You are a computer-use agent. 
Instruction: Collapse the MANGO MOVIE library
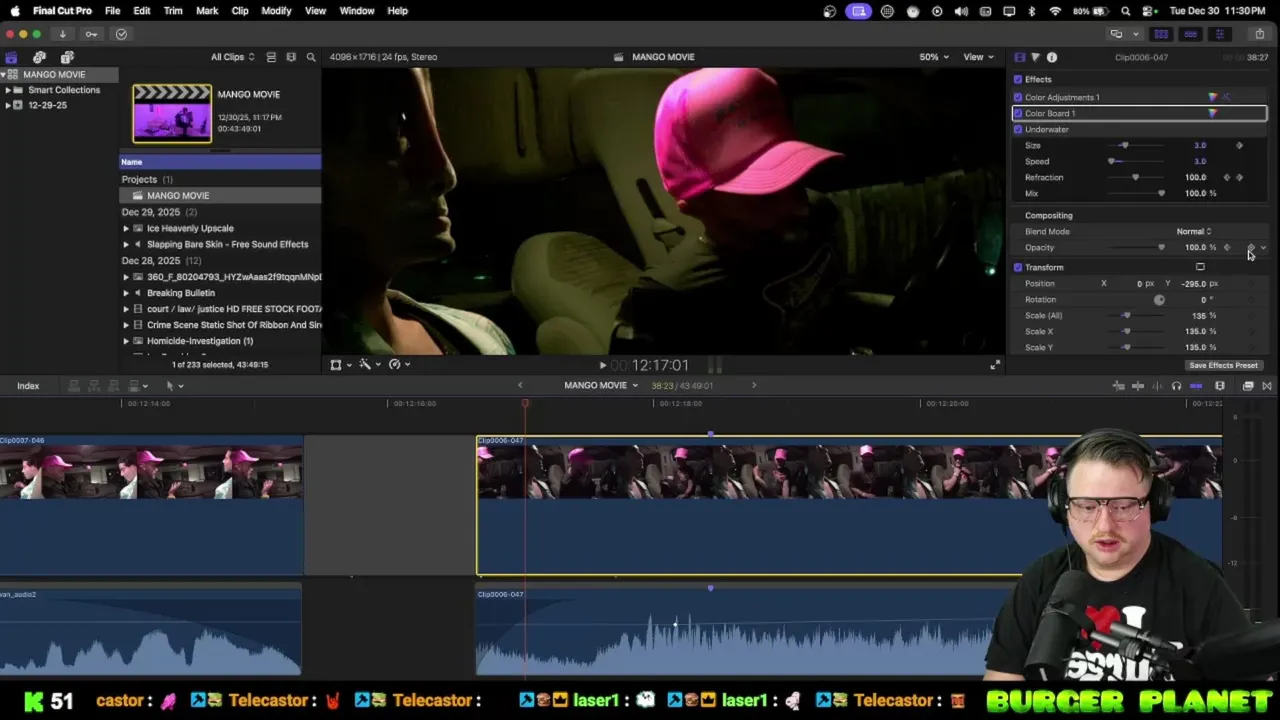coord(4,75)
